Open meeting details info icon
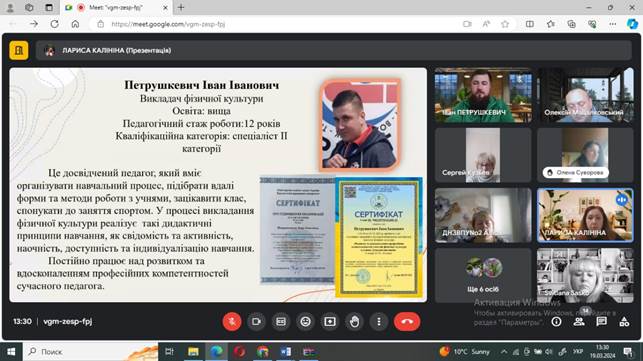Image resolution: width=643 pixels, height=361 pixels. click(556, 322)
